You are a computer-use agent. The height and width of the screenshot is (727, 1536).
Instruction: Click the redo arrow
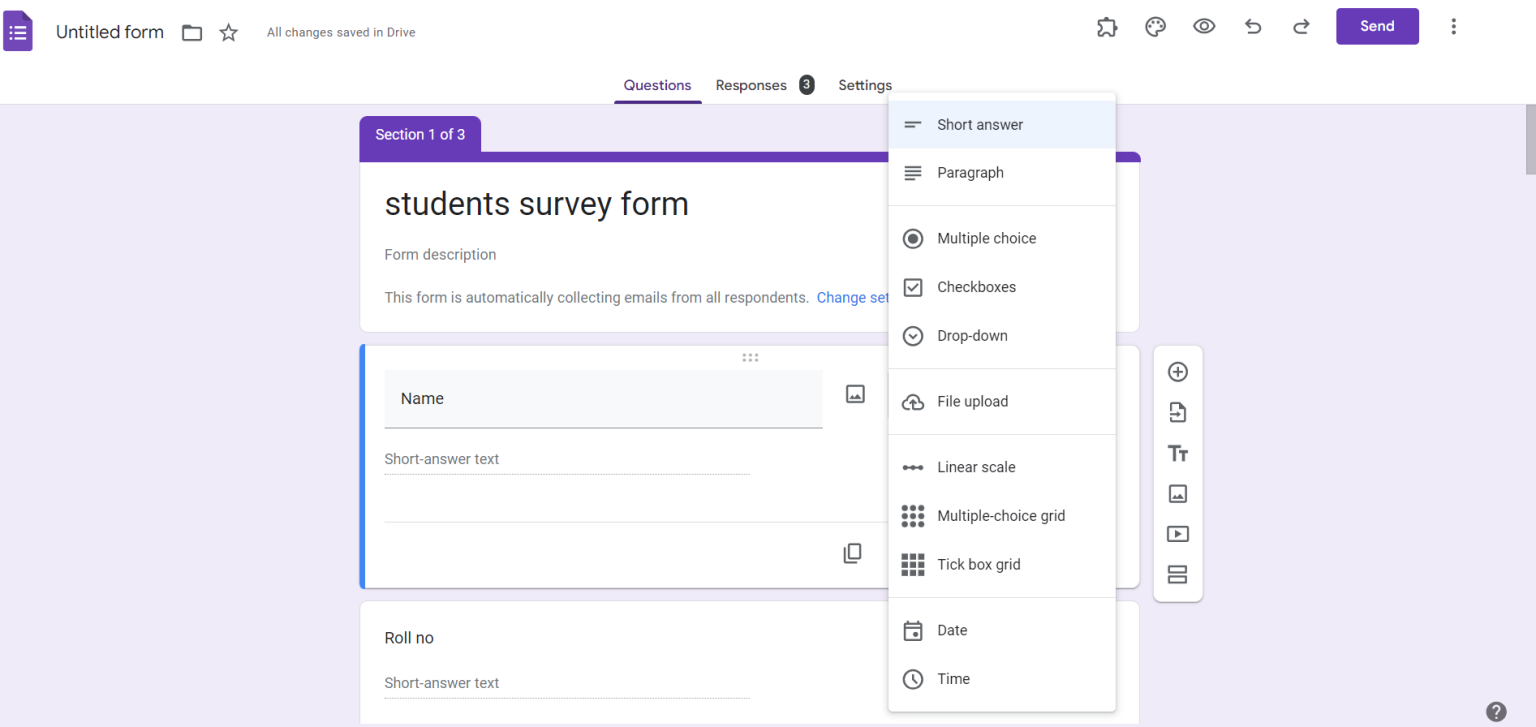pos(1301,27)
